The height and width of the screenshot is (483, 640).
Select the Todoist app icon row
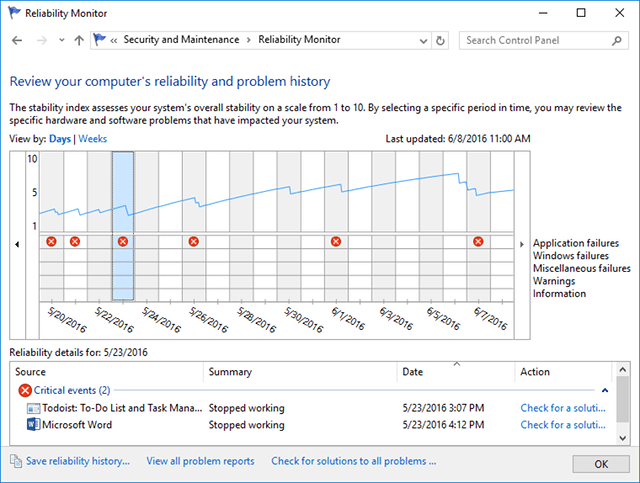point(33,408)
